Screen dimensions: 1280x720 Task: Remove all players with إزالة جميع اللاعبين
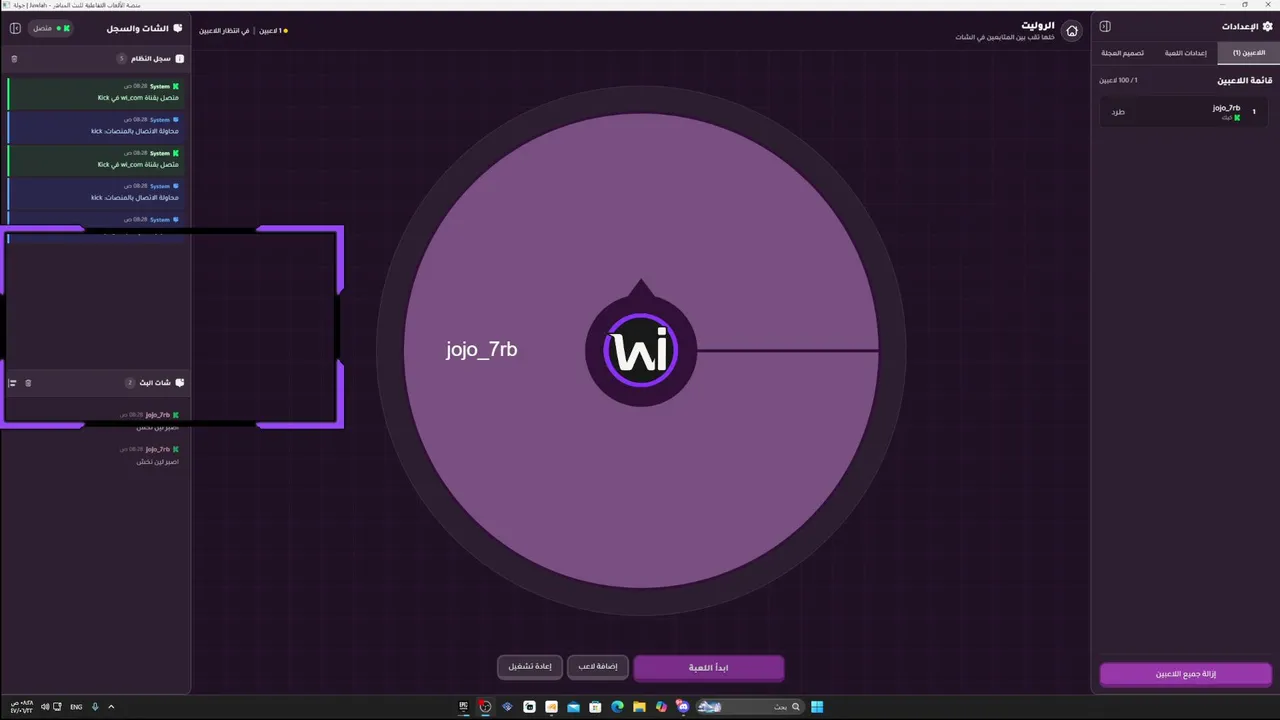pos(1186,674)
